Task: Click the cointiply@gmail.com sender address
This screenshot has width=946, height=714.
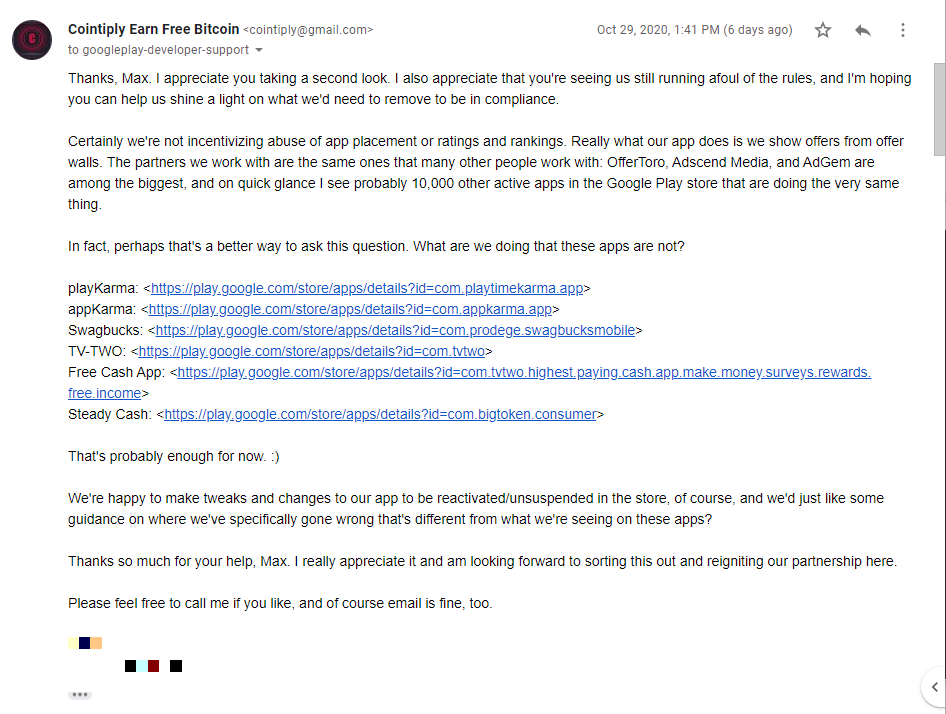Action: (x=308, y=30)
